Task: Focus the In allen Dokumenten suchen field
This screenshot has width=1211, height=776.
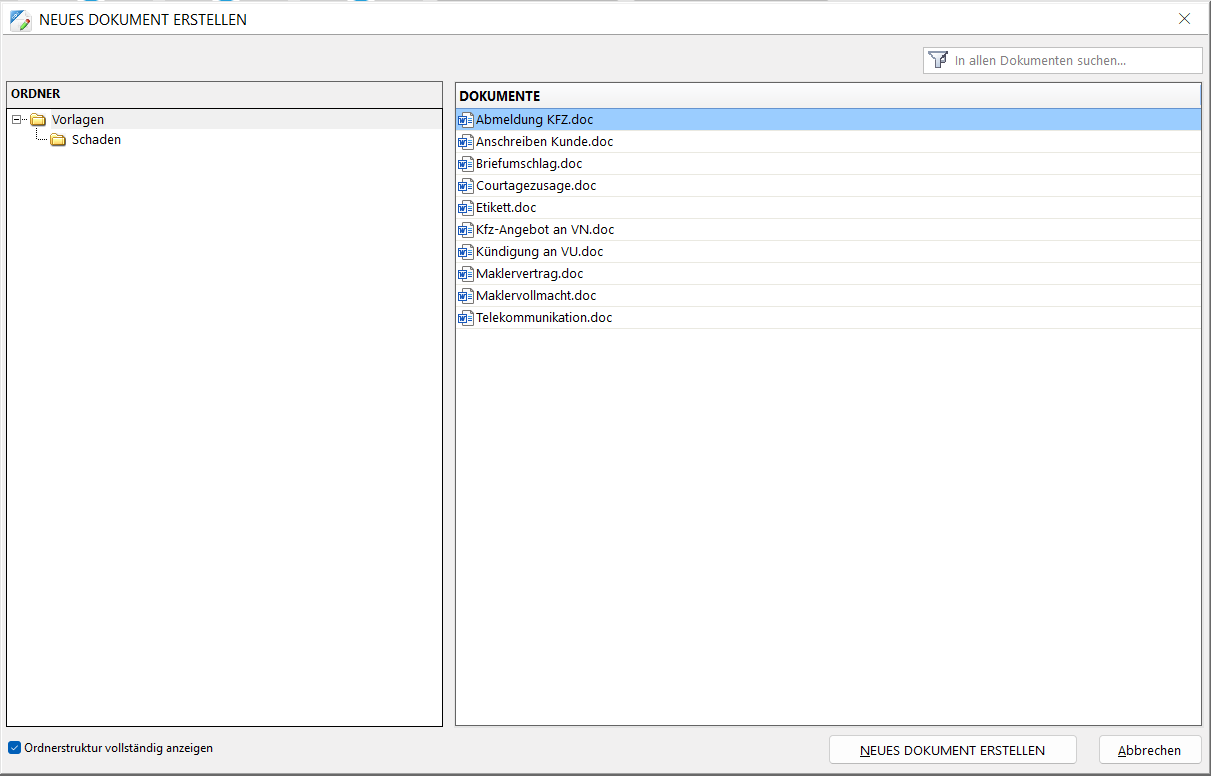Action: click(x=1073, y=61)
